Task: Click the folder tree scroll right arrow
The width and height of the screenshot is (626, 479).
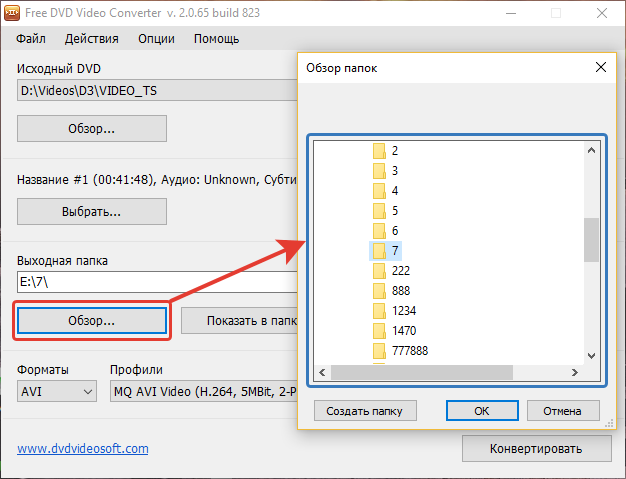Action: click(574, 372)
